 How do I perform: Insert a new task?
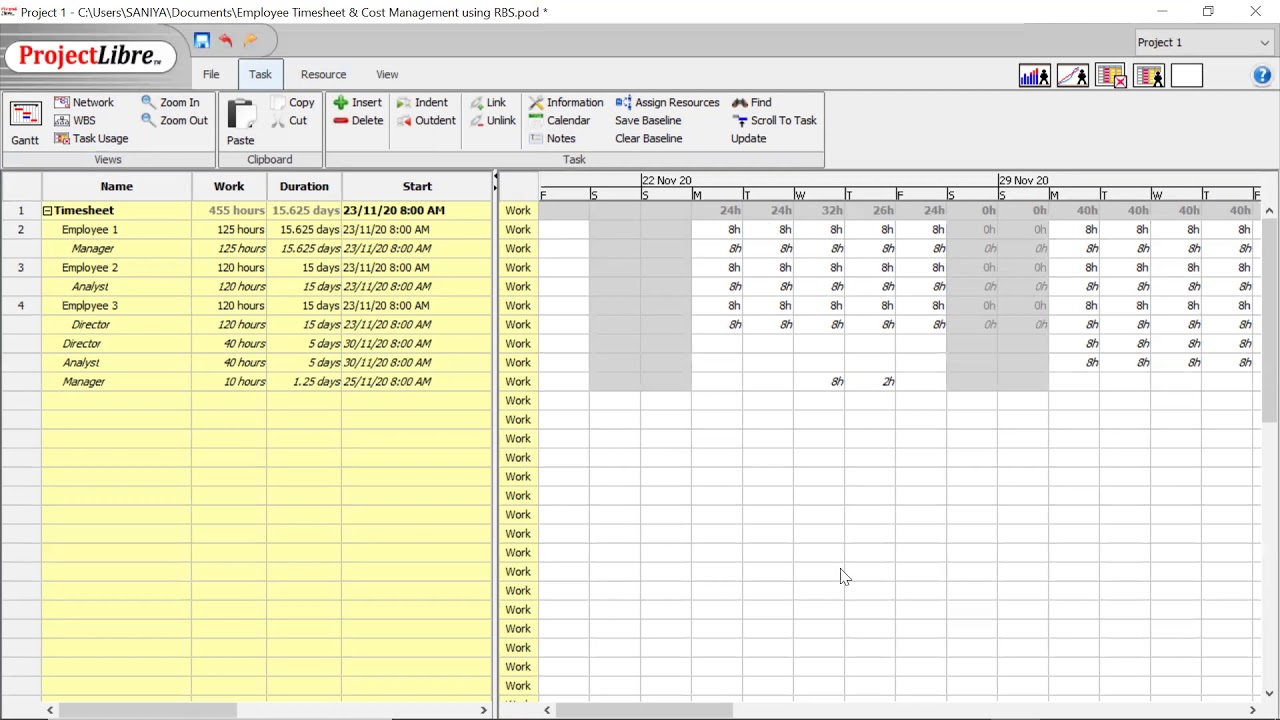pos(357,102)
